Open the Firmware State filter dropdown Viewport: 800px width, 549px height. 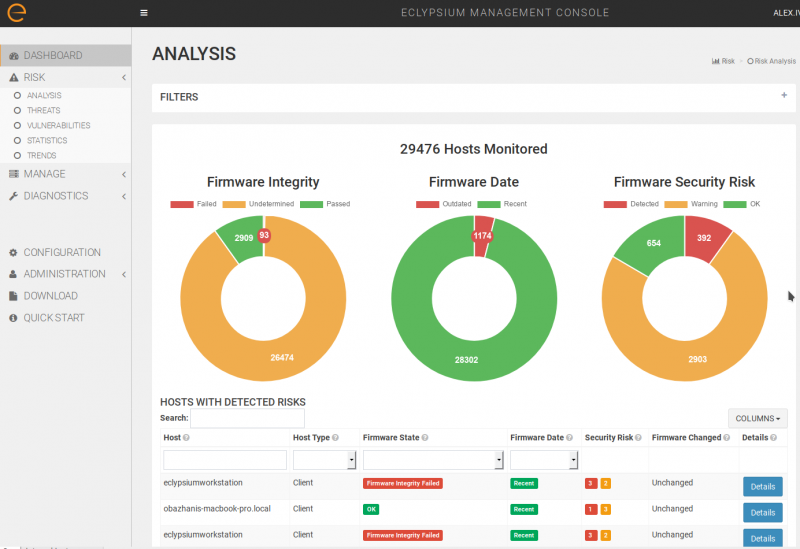pyautogui.click(x=498, y=460)
